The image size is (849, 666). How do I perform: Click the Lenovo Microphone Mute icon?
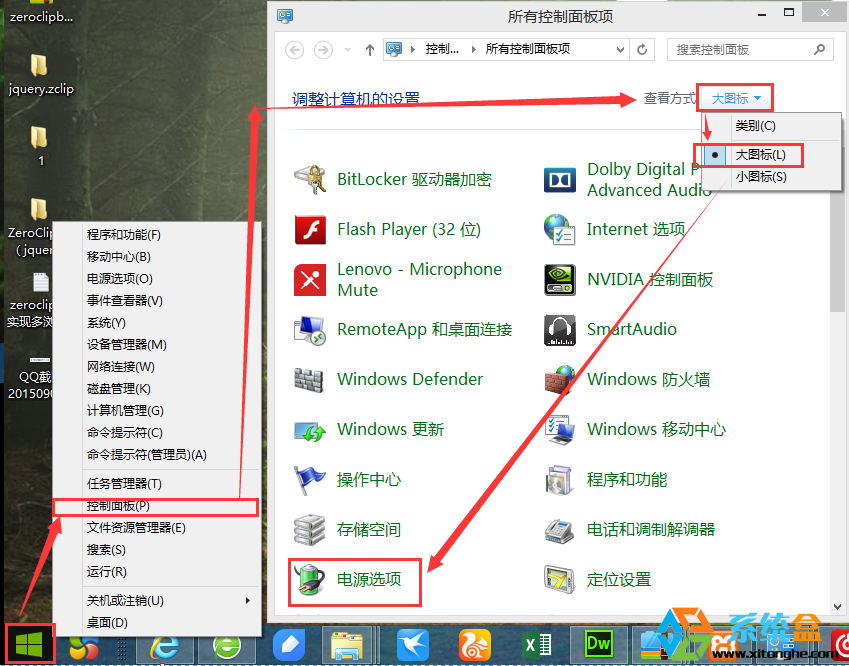310,280
